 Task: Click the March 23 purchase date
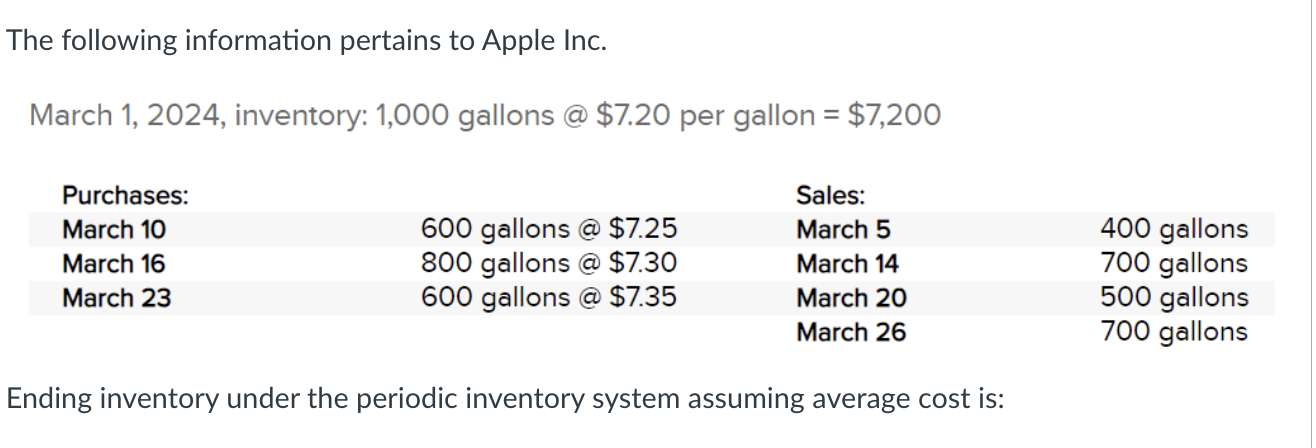[x=116, y=298]
